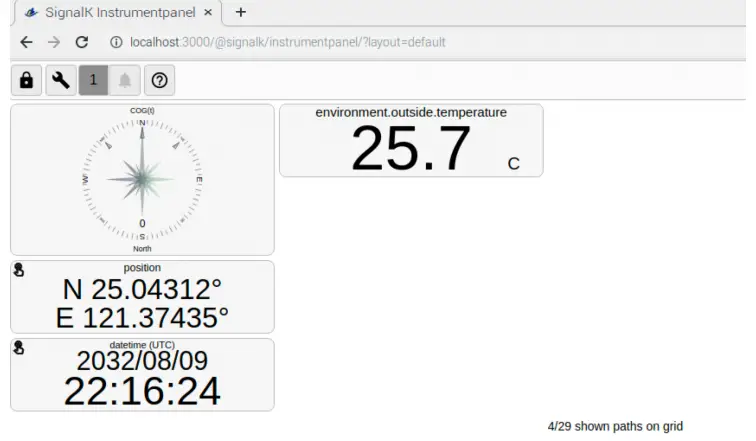This screenshot has width=756, height=441.
Task: Click the 'North' label under compass
Action: tap(142, 249)
